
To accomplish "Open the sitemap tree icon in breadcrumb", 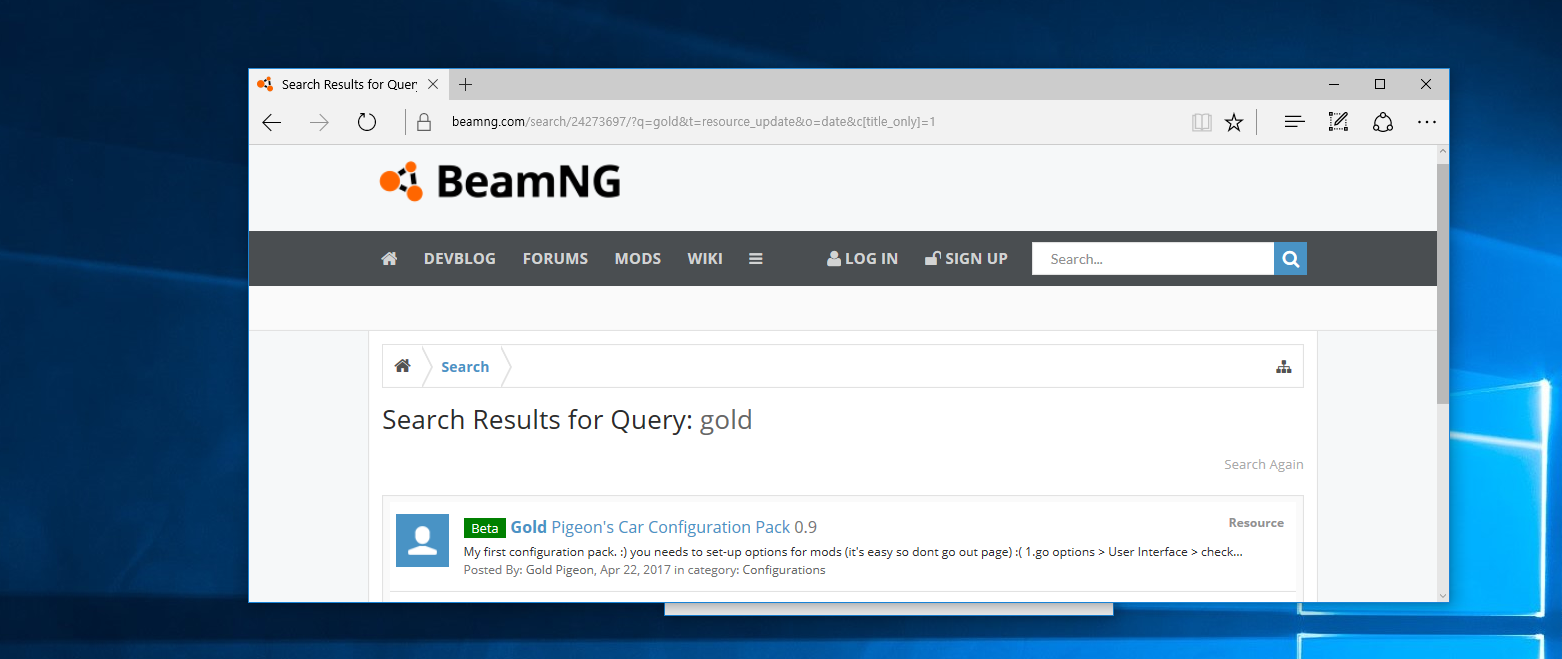I will [1284, 367].
